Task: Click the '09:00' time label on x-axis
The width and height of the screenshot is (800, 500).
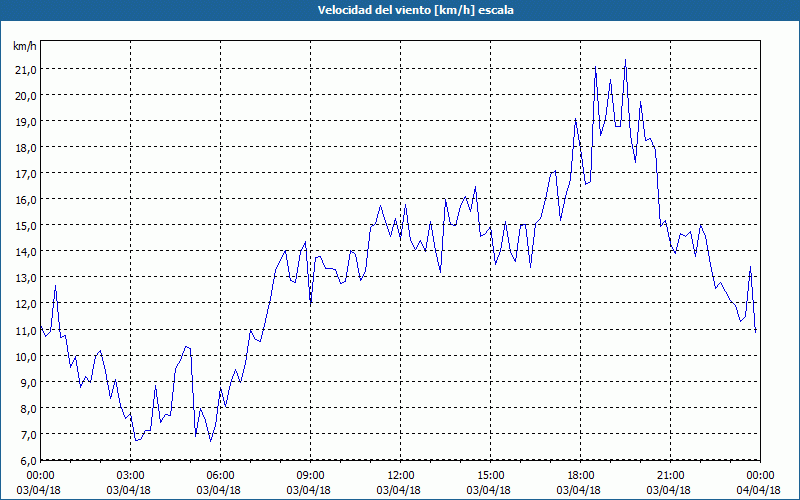Action: (x=310, y=476)
